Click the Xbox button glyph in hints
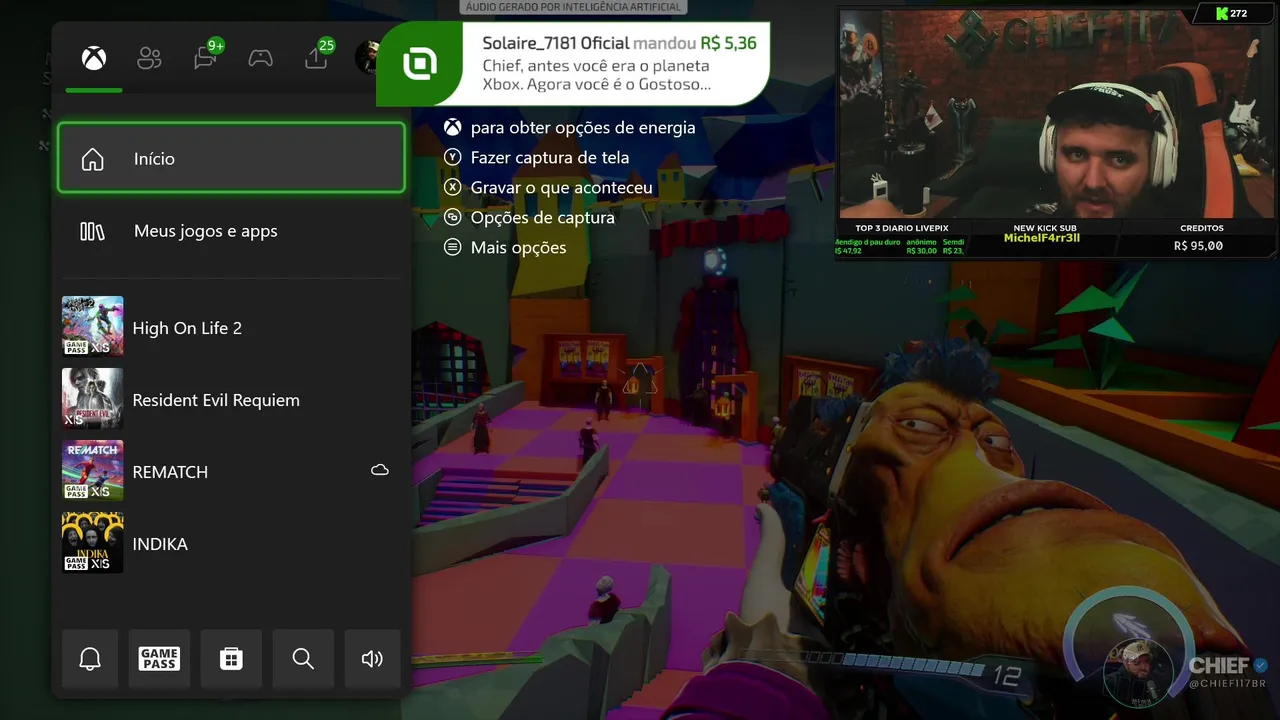1280x720 pixels. (x=453, y=128)
